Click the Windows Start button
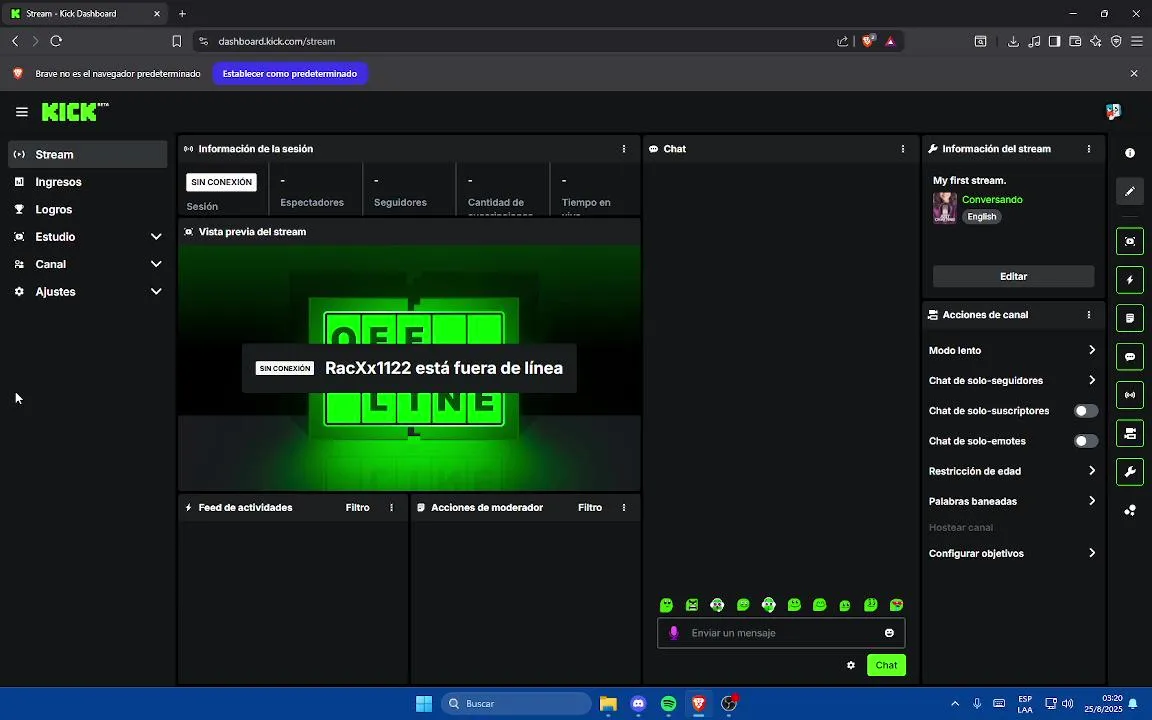 [x=424, y=703]
